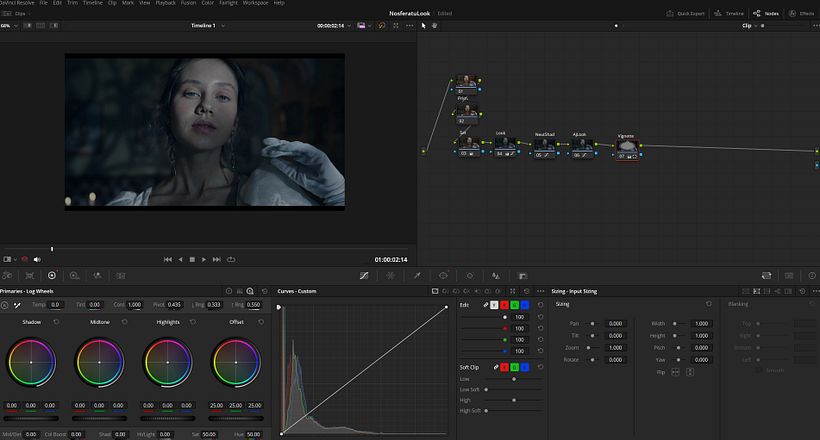The height and width of the screenshot is (440, 820).
Task: Open the Playback menu
Action: pyautogui.click(x=165, y=3)
